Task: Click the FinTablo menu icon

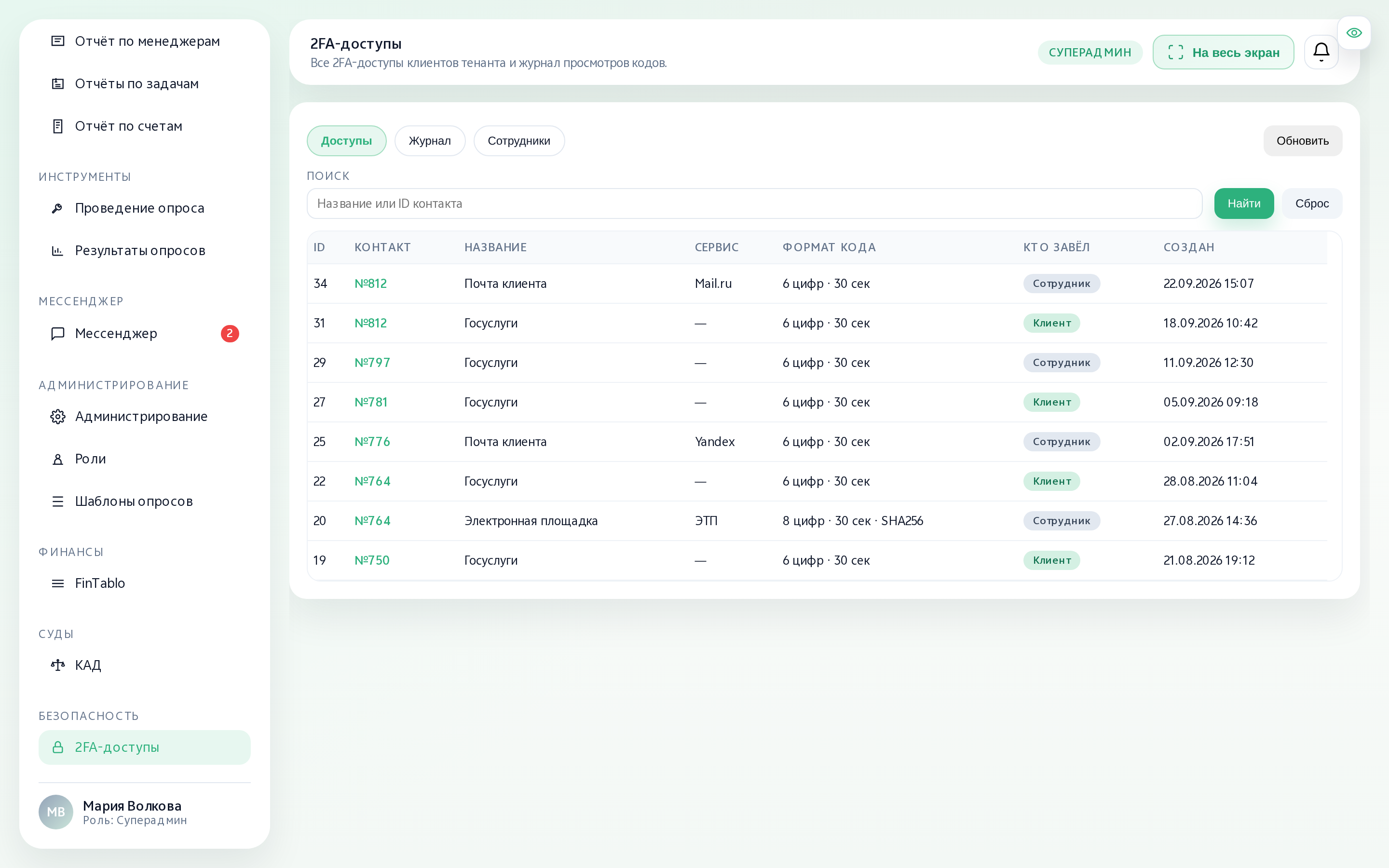Action: pos(57,583)
